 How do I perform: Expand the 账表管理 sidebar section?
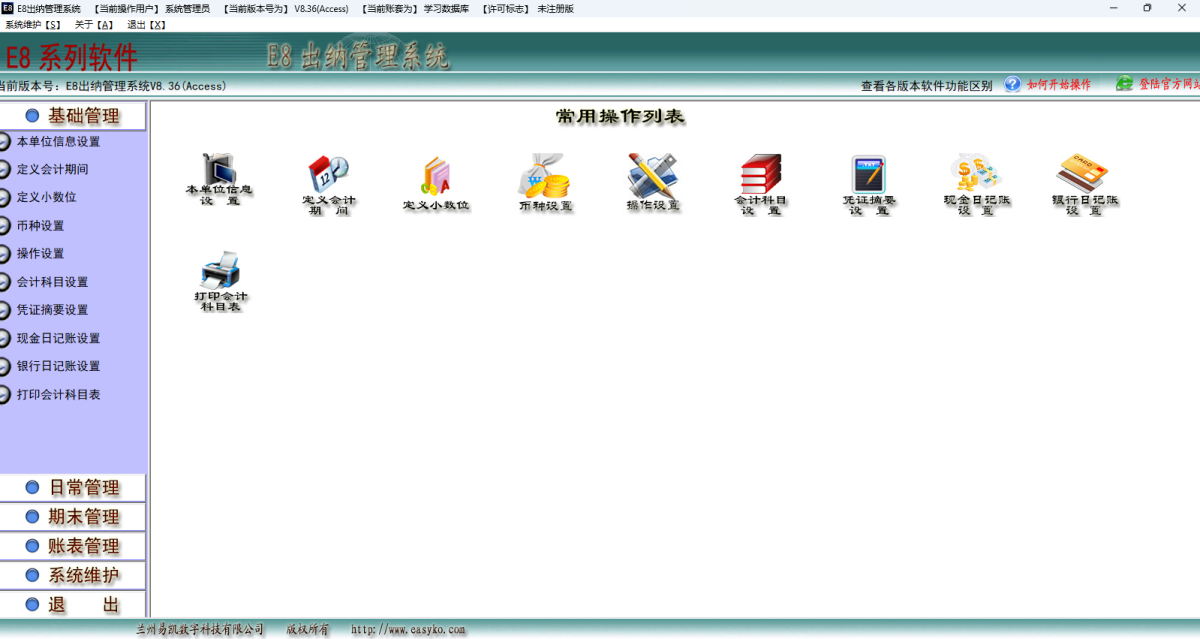pyautogui.click(x=73, y=546)
